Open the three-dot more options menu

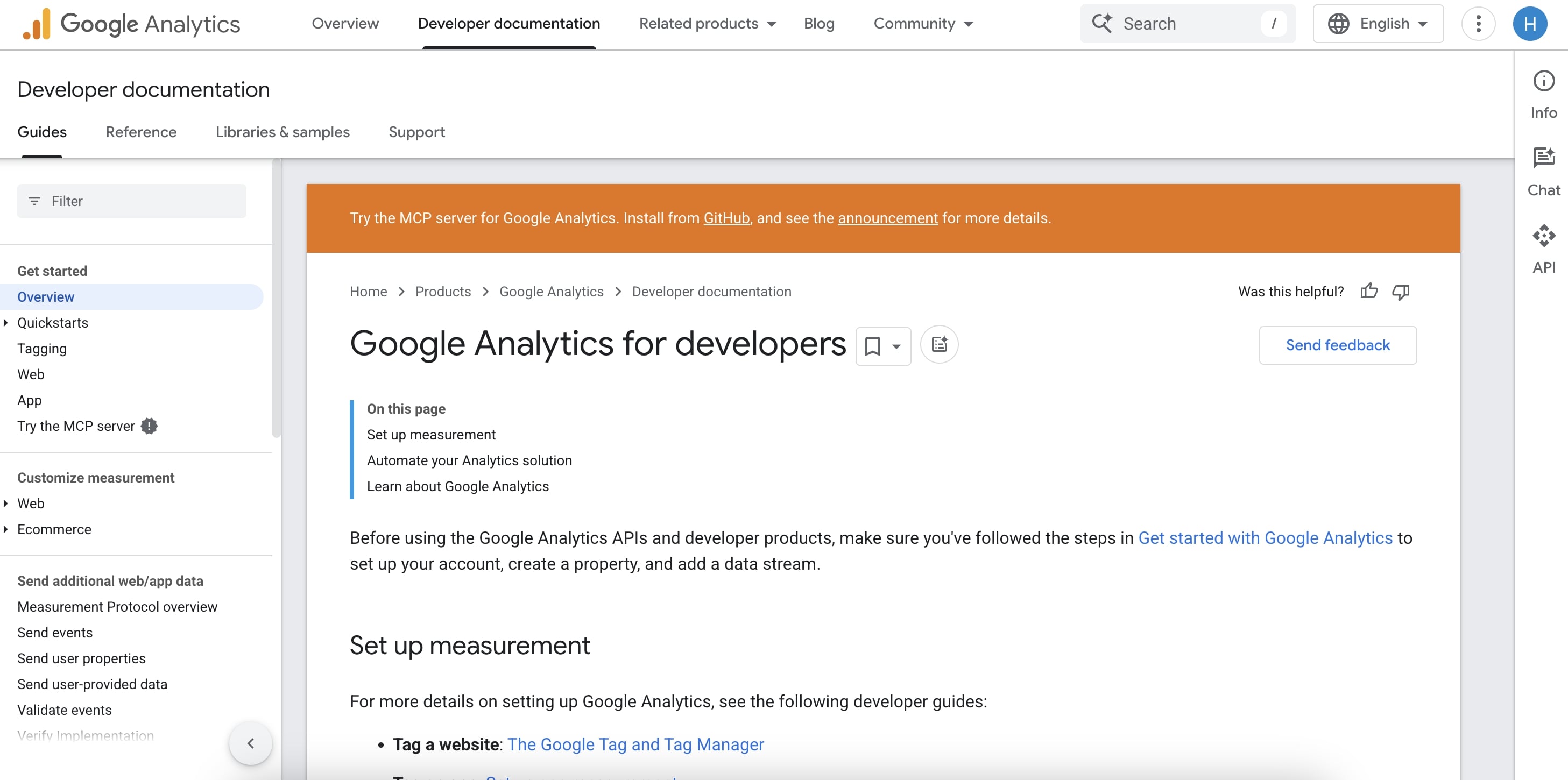click(1477, 24)
